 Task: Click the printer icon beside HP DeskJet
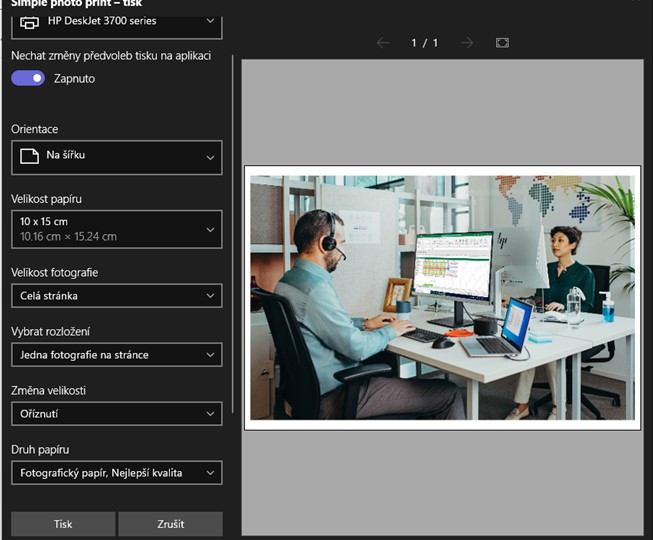click(x=30, y=22)
